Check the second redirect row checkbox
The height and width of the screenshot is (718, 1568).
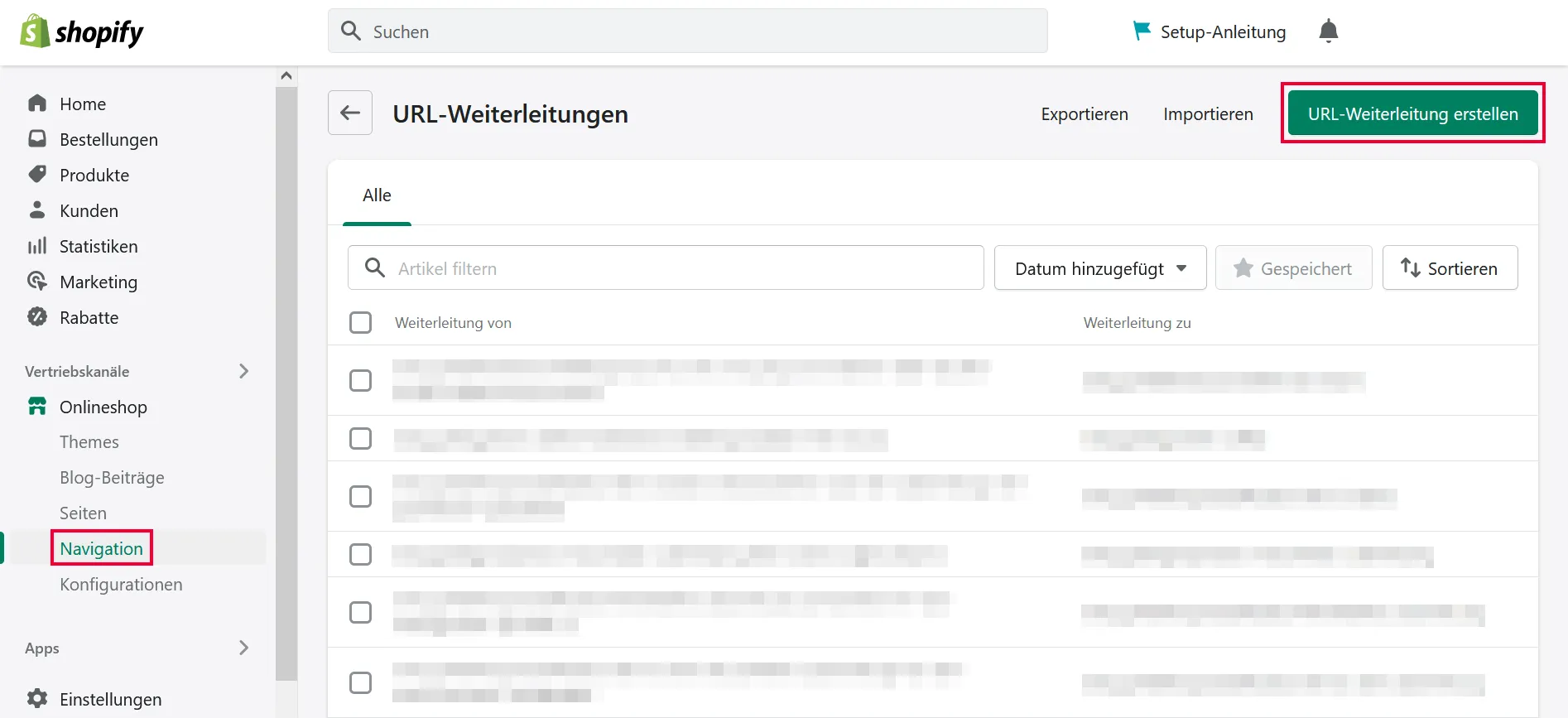[x=360, y=438]
